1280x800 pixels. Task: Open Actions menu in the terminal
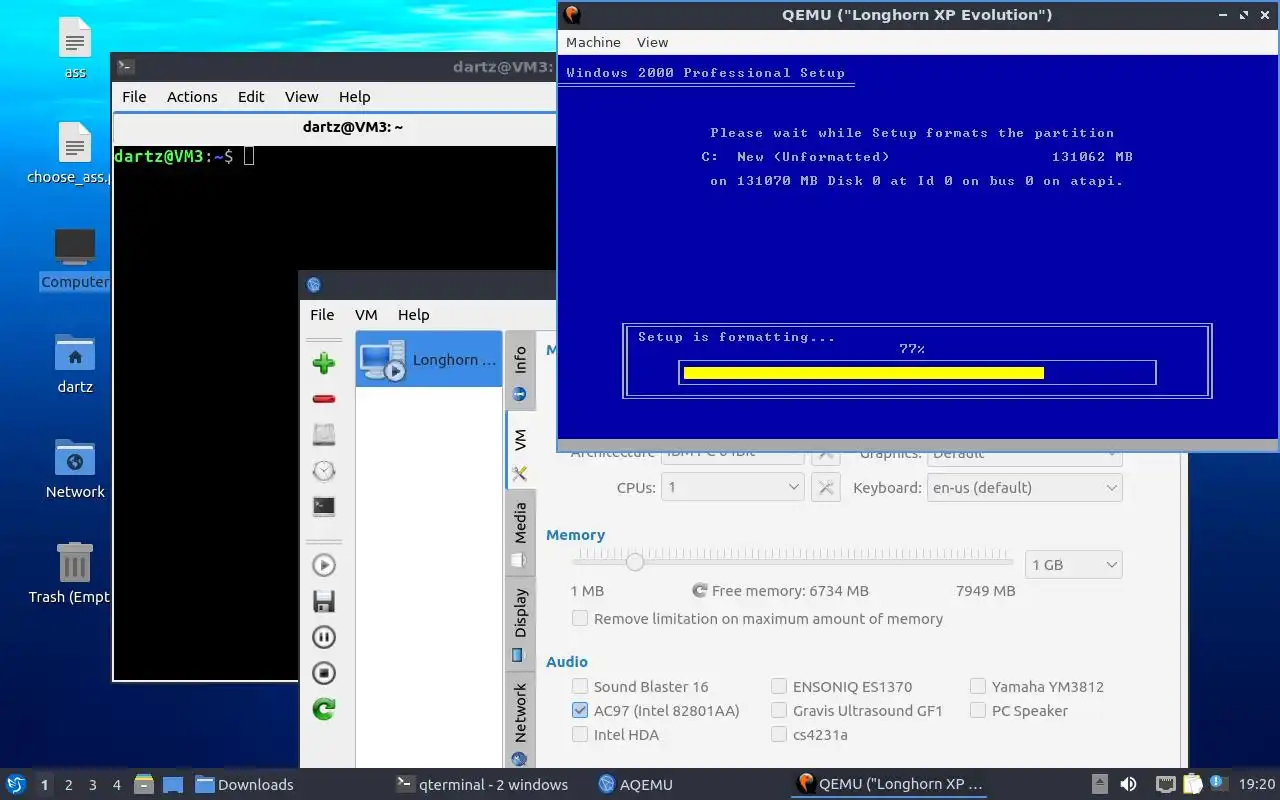[x=192, y=97]
